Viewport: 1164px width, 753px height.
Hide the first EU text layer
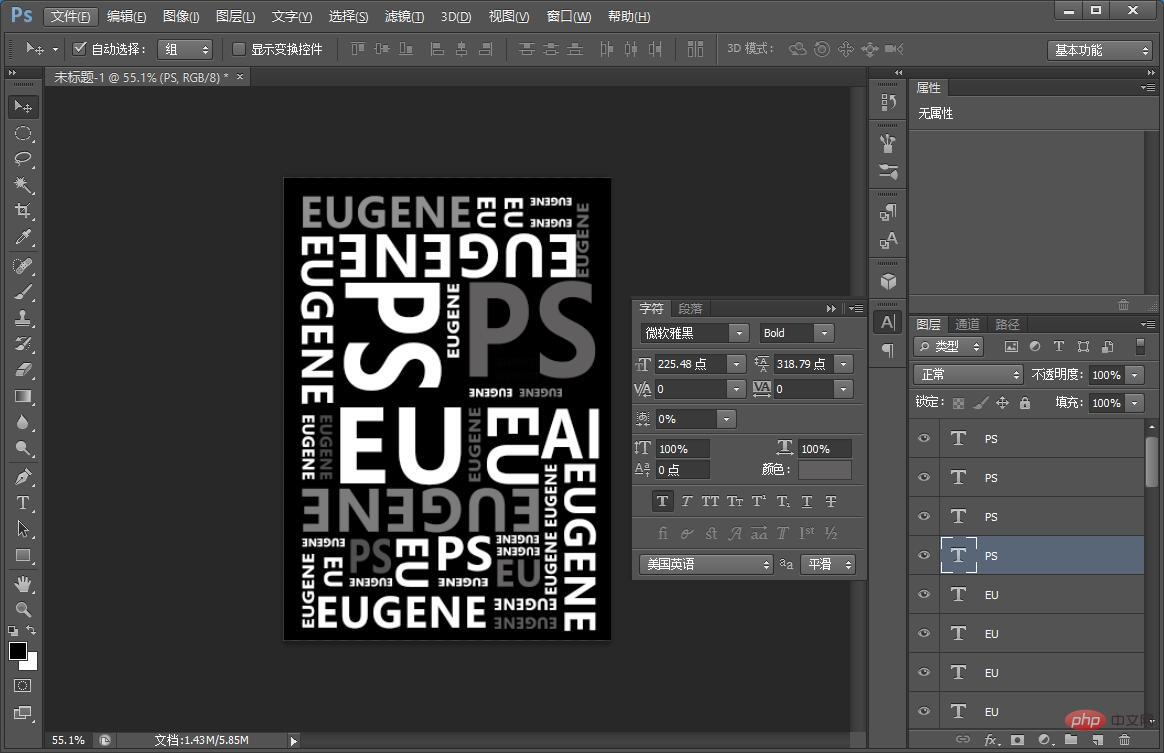tap(923, 594)
